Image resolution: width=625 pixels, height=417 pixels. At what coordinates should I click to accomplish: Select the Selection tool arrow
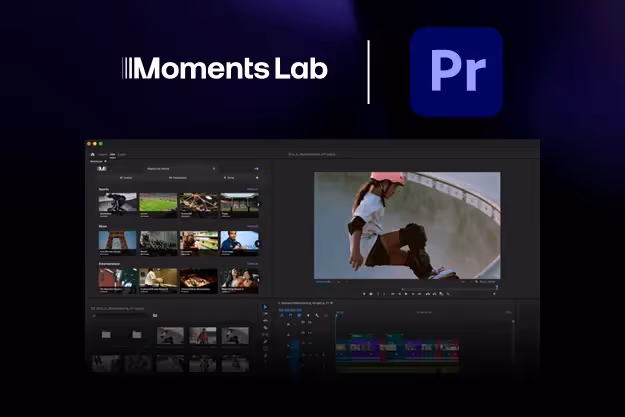[265, 307]
